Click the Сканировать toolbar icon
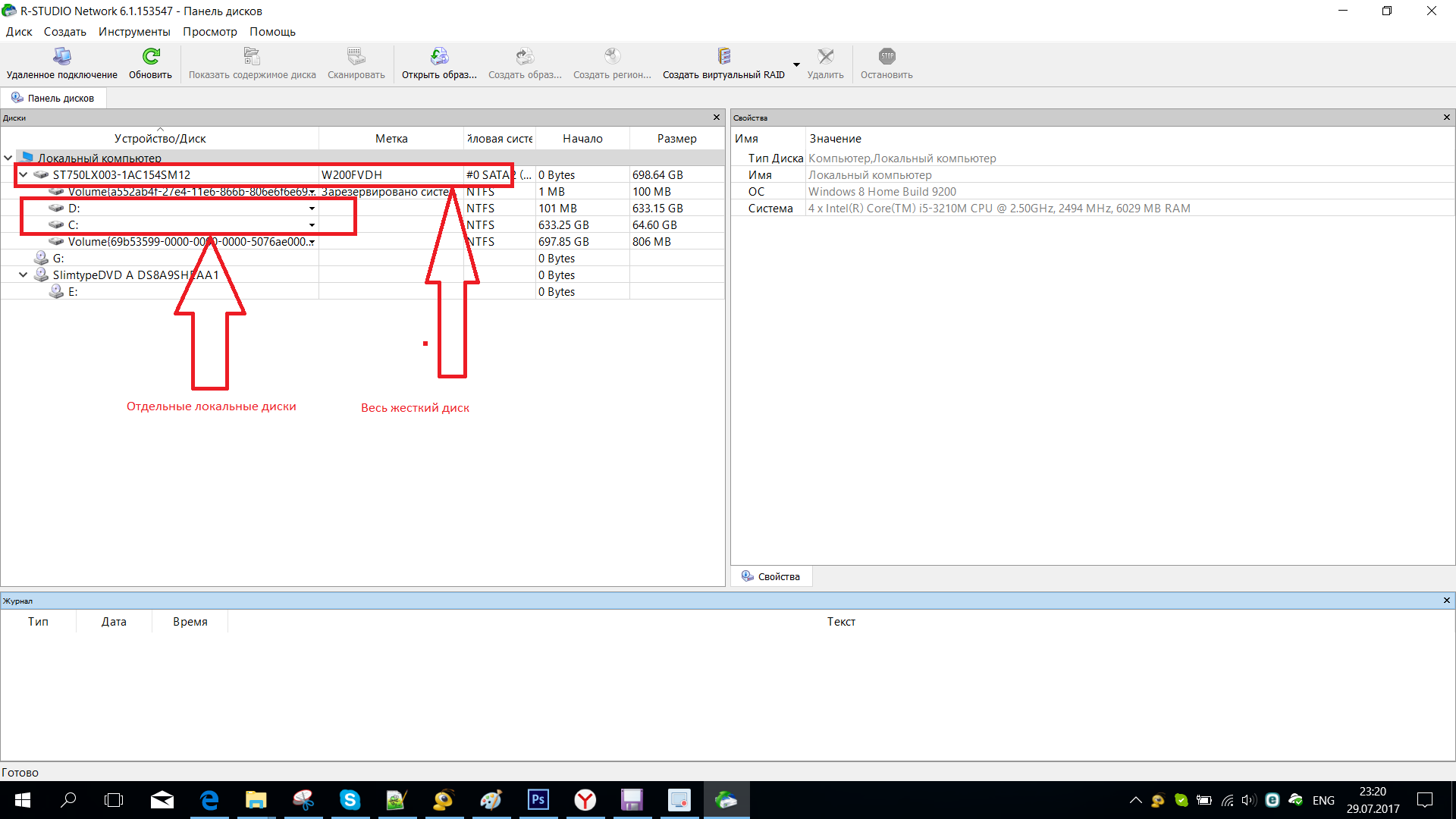The image size is (1456, 819). point(356,56)
